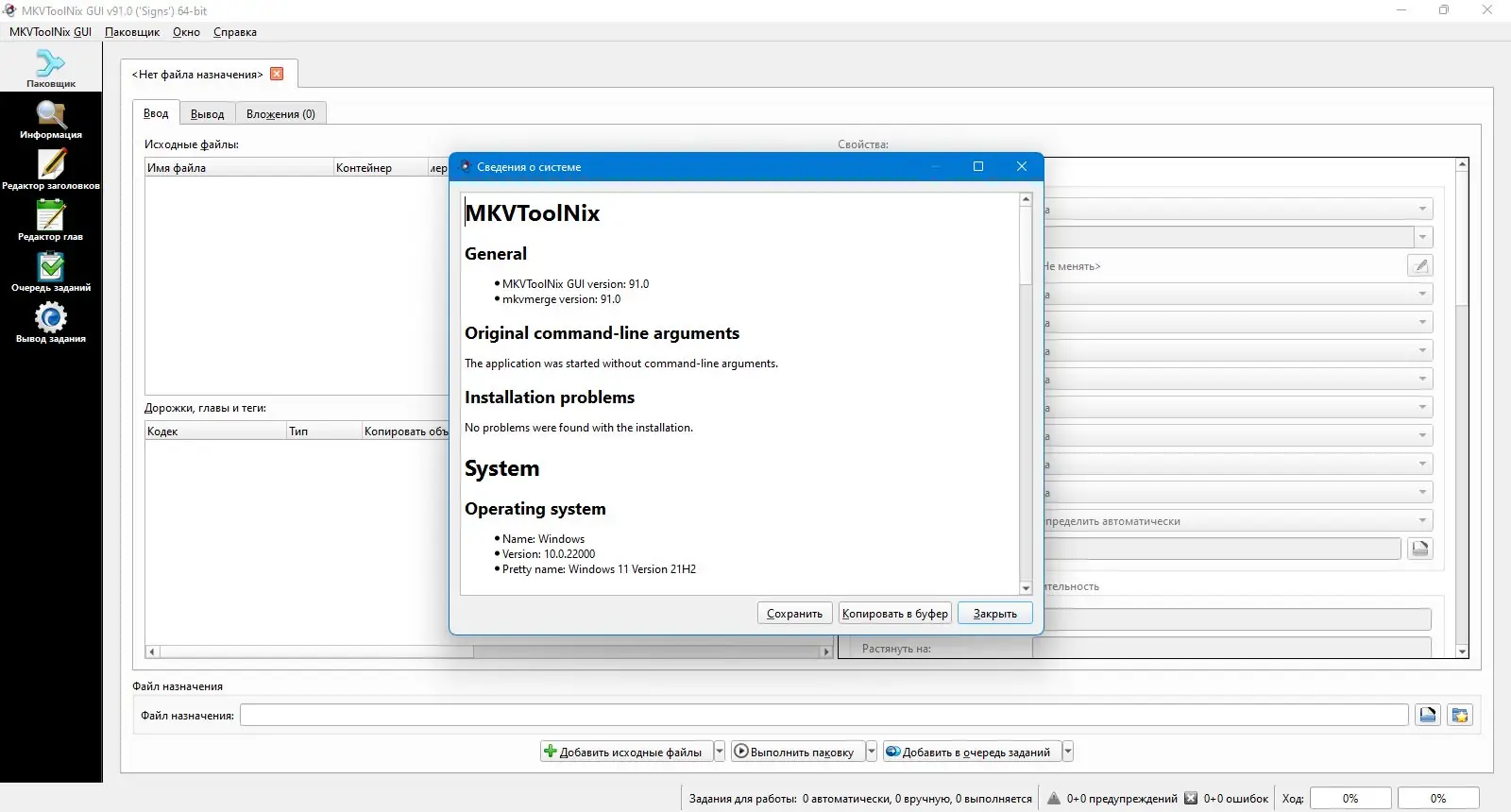Click the MKVToolNix app icon in title bar
The width and height of the screenshot is (1511, 812).
[9, 10]
